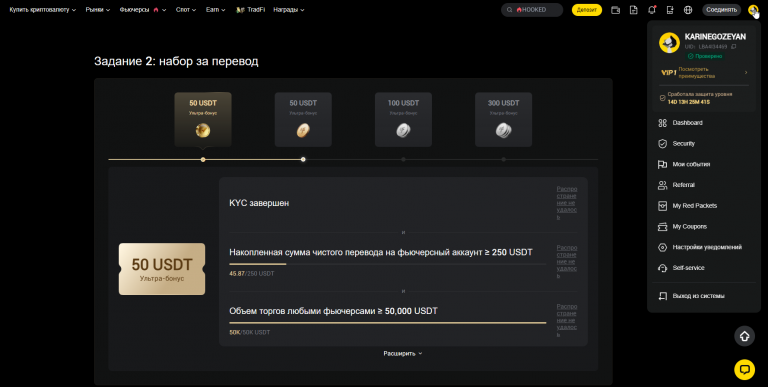Open the orders document icon

tap(634, 10)
